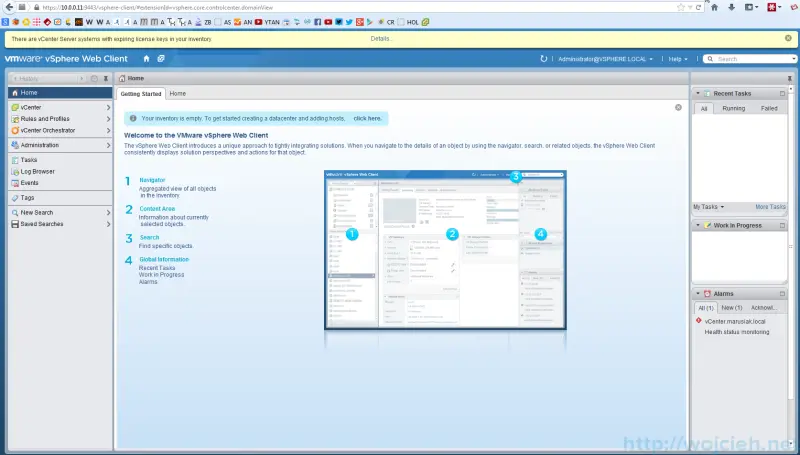Screen dimensions: 800x455
Task: Go to vSphere home via house icon
Action: [146, 59]
